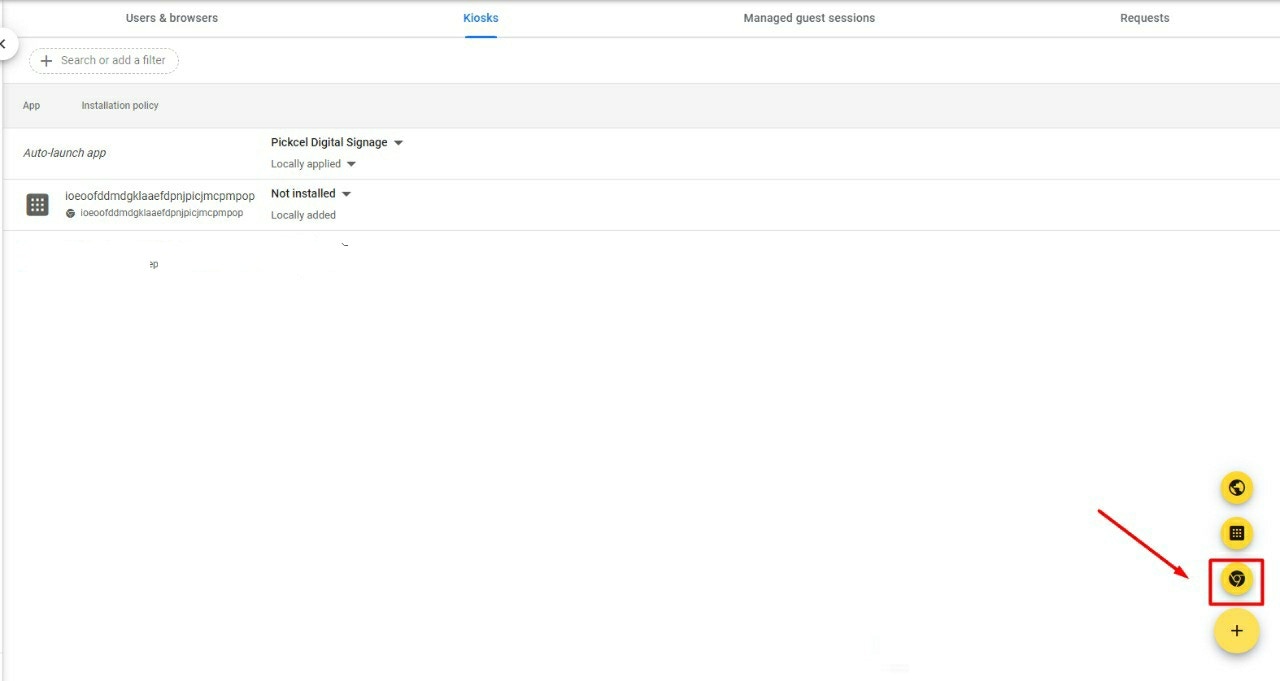This screenshot has width=1280, height=681.
Task: Click the app ID text ioeoofddmdgklaaefdpnjpicjmcpmpop
Action: 162,195
